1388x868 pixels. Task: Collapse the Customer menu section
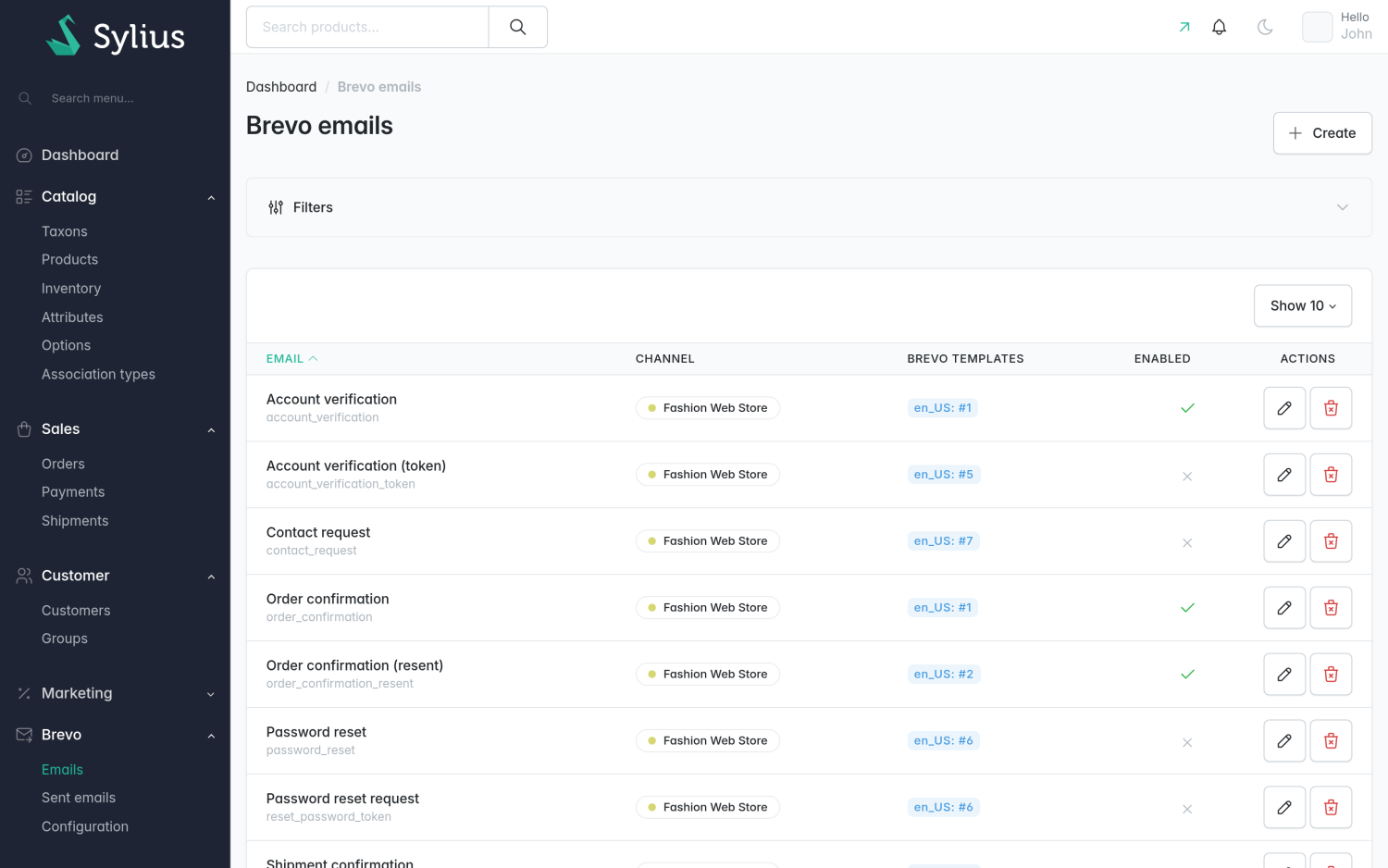(115, 576)
